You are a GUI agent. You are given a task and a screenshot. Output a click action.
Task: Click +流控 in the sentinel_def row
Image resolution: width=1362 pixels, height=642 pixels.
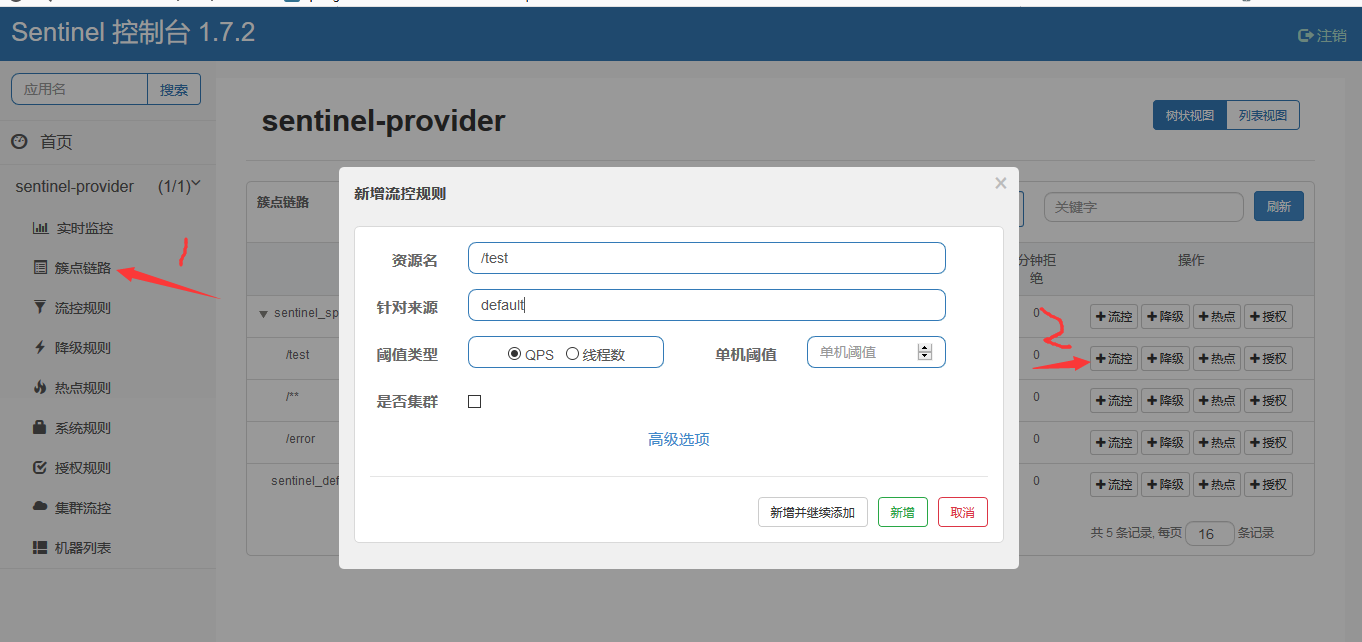coord(1114,485)
